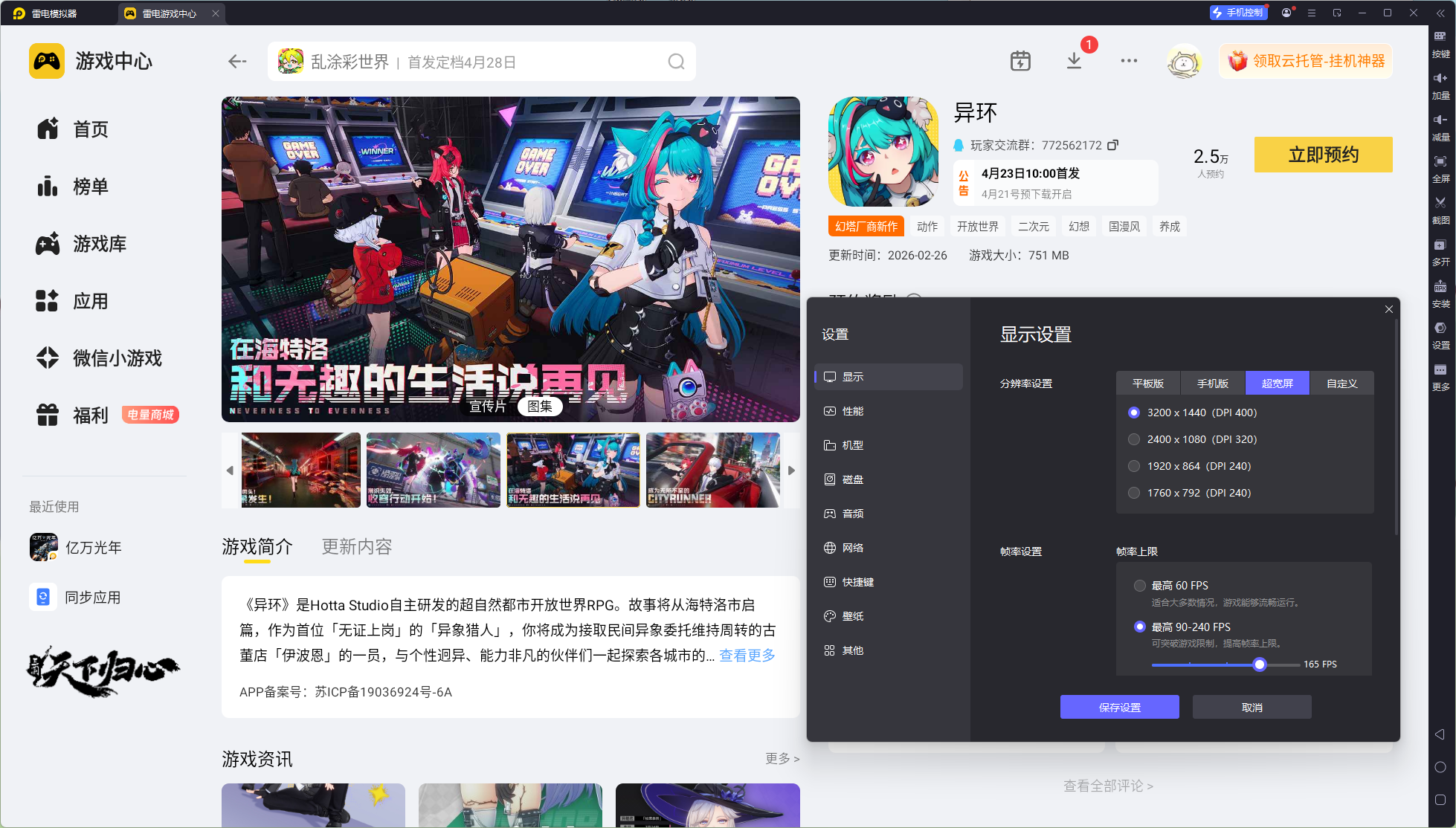Open the 性能 settings section
Viewport: 1456px width, 828px height.
852,411
